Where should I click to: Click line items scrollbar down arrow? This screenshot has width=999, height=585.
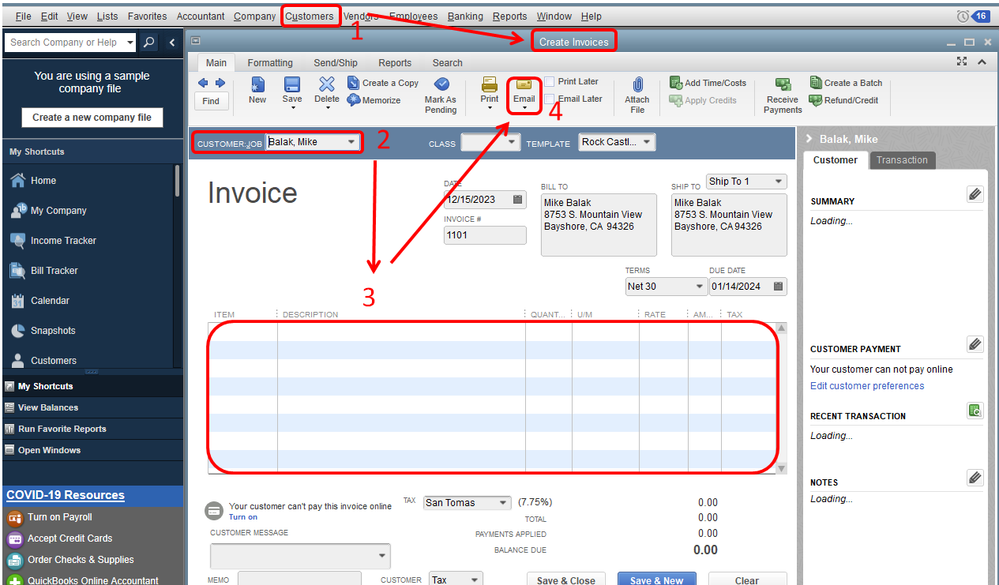point(781,468)
